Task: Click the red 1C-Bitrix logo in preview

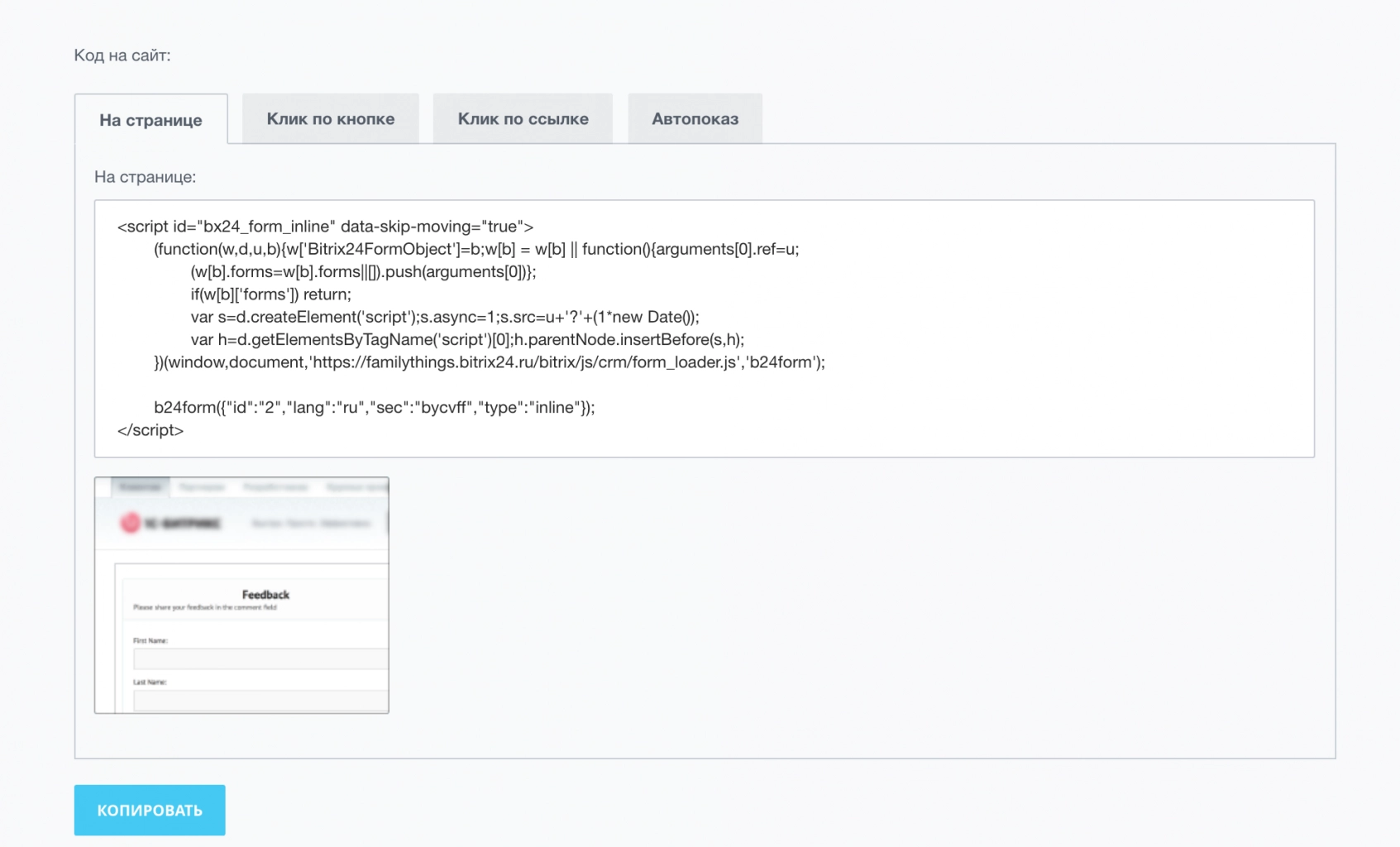Action: tap(131, 523)
